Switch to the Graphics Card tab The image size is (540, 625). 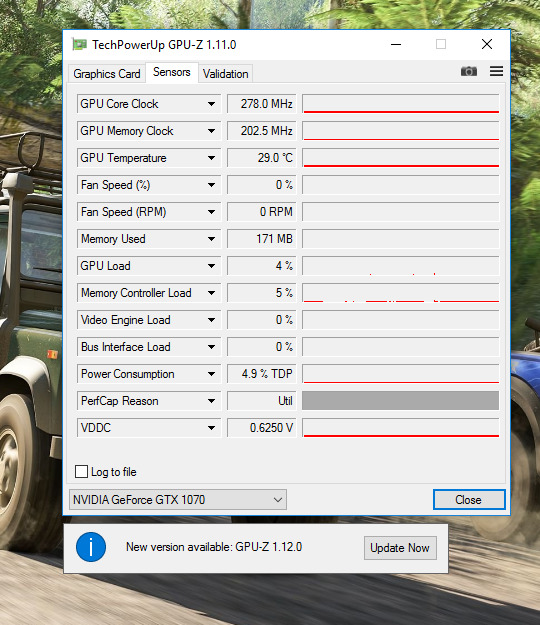click(107, 74)
